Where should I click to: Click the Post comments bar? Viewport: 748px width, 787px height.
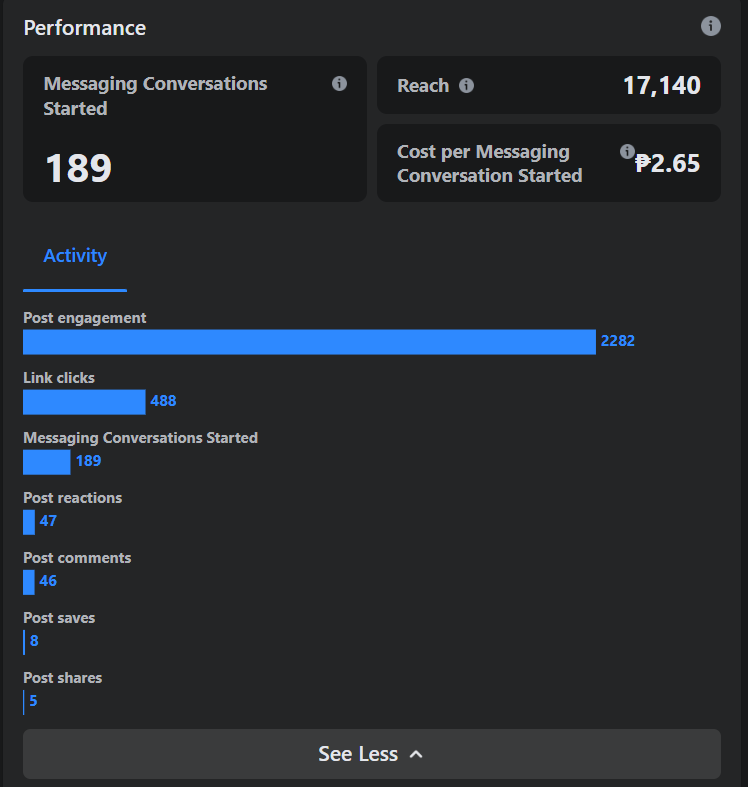tap(29, 582)
